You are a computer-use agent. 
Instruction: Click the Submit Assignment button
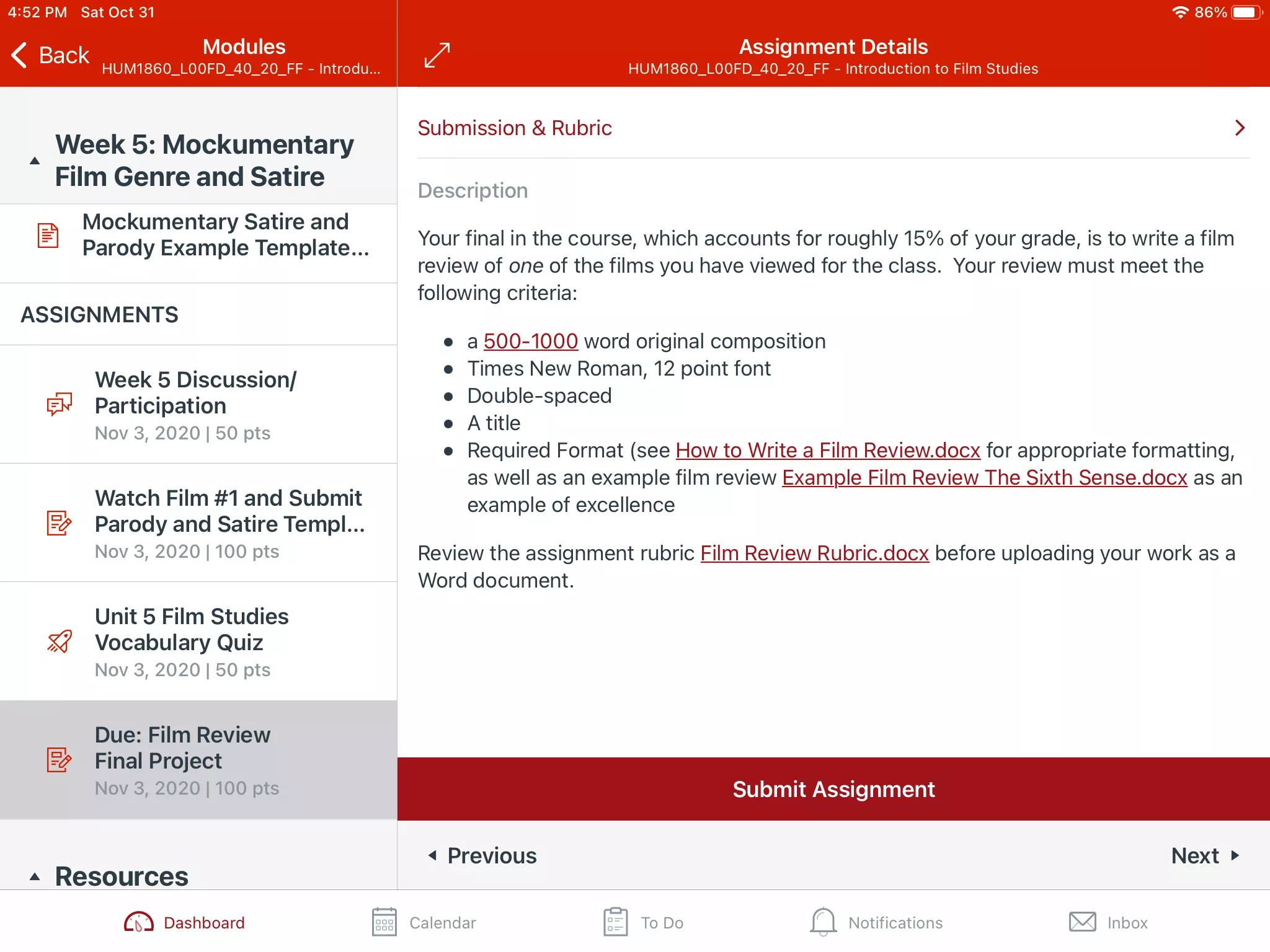tap(833, 789)
